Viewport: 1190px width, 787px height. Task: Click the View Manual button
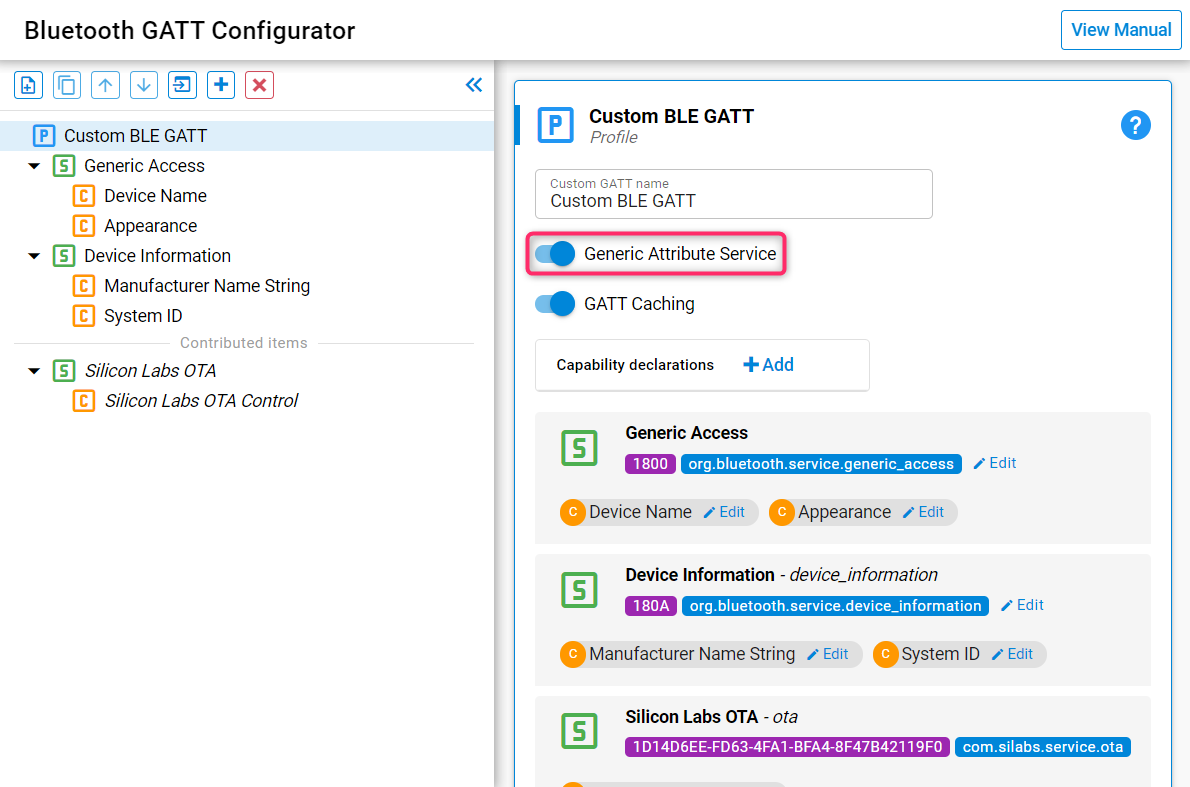pos(1120,30)
